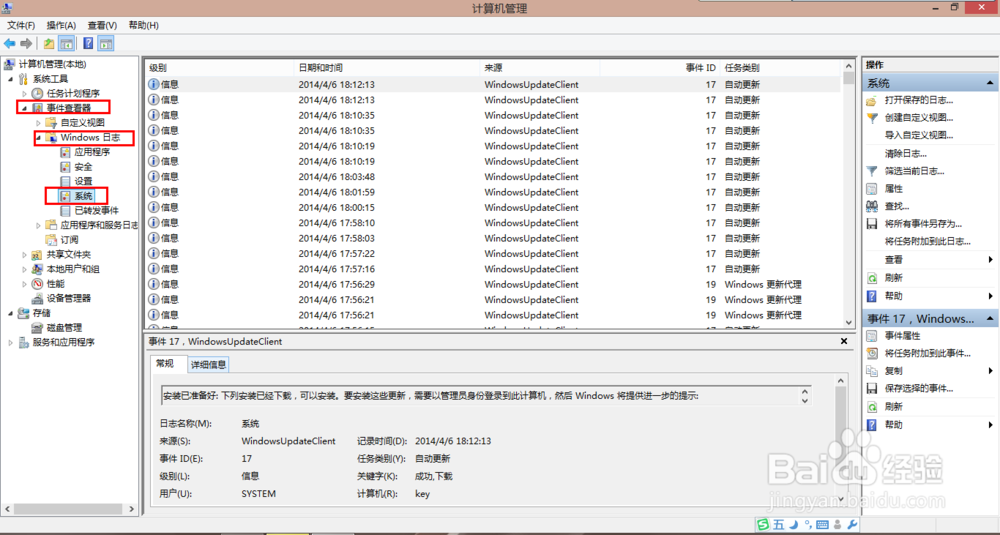This screenshot has width=1000, height=535.
Task: Click the Up one level folder icon
Action: (49, 43)
